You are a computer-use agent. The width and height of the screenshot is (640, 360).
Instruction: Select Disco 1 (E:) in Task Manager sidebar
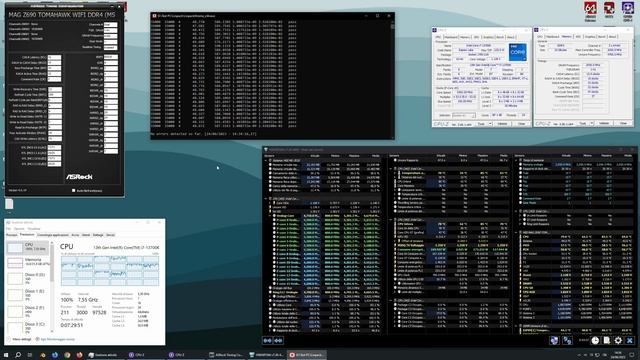[x=28, y=295]
